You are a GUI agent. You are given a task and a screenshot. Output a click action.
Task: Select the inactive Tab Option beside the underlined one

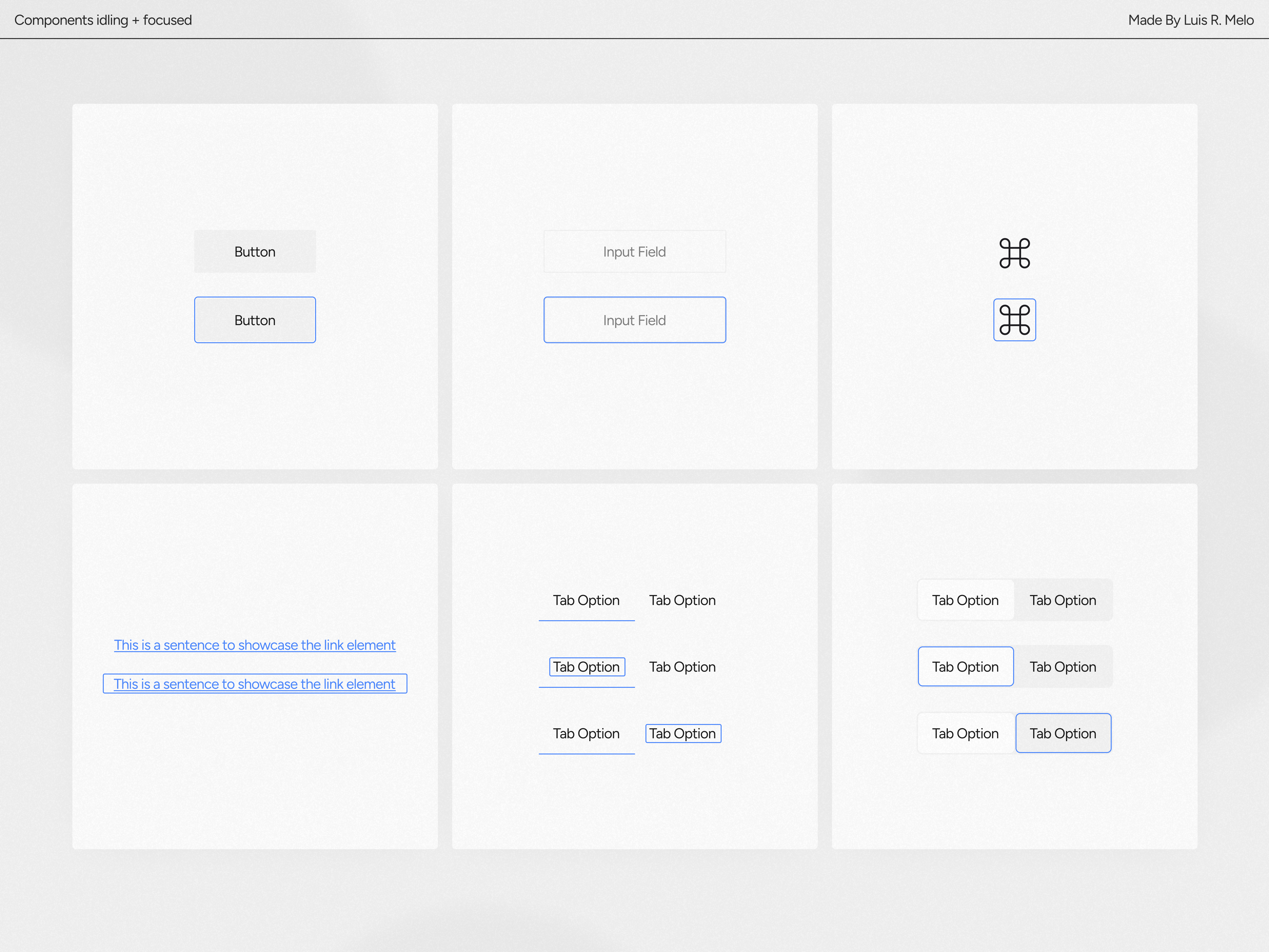682,600
